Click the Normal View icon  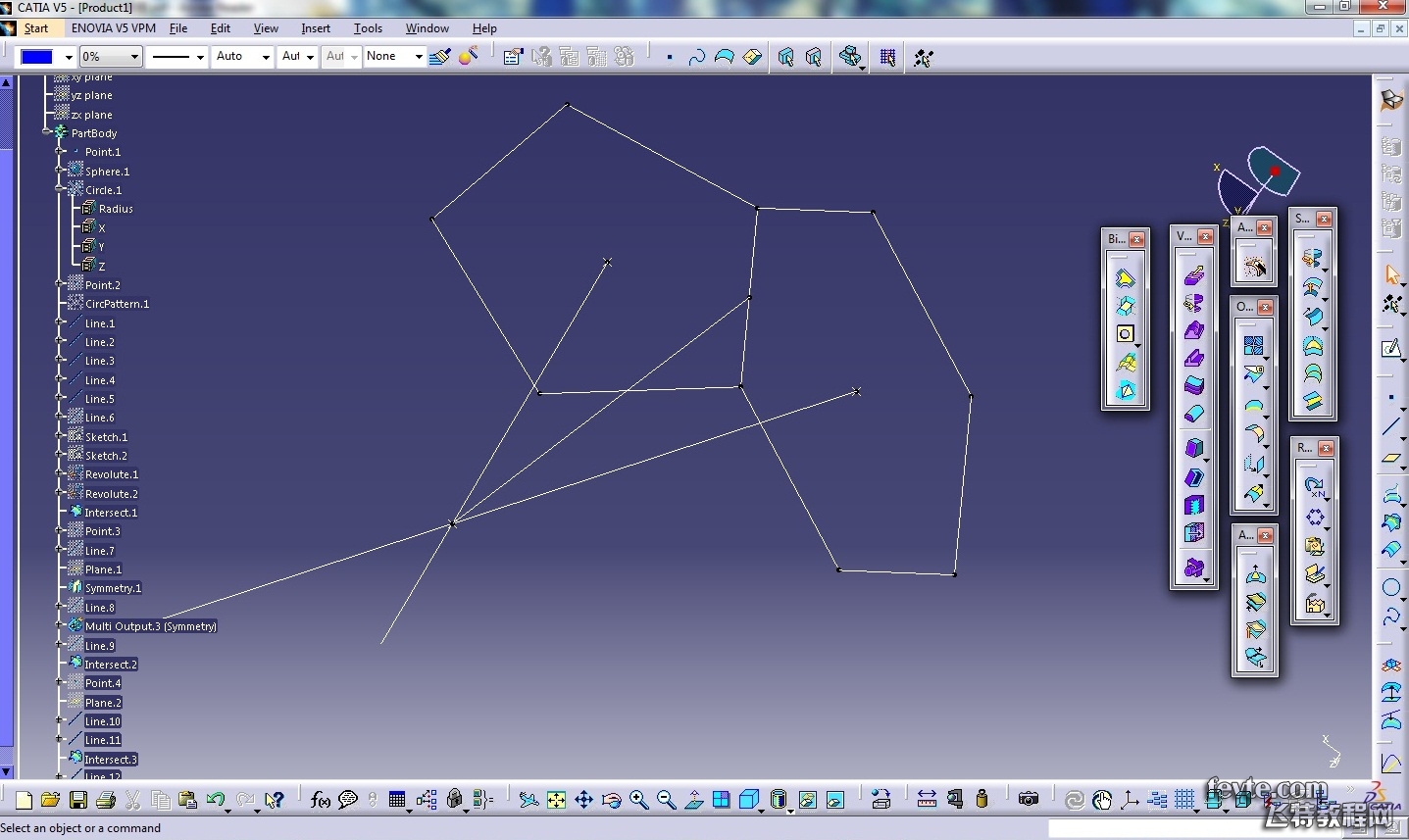(x=693, y=800)
